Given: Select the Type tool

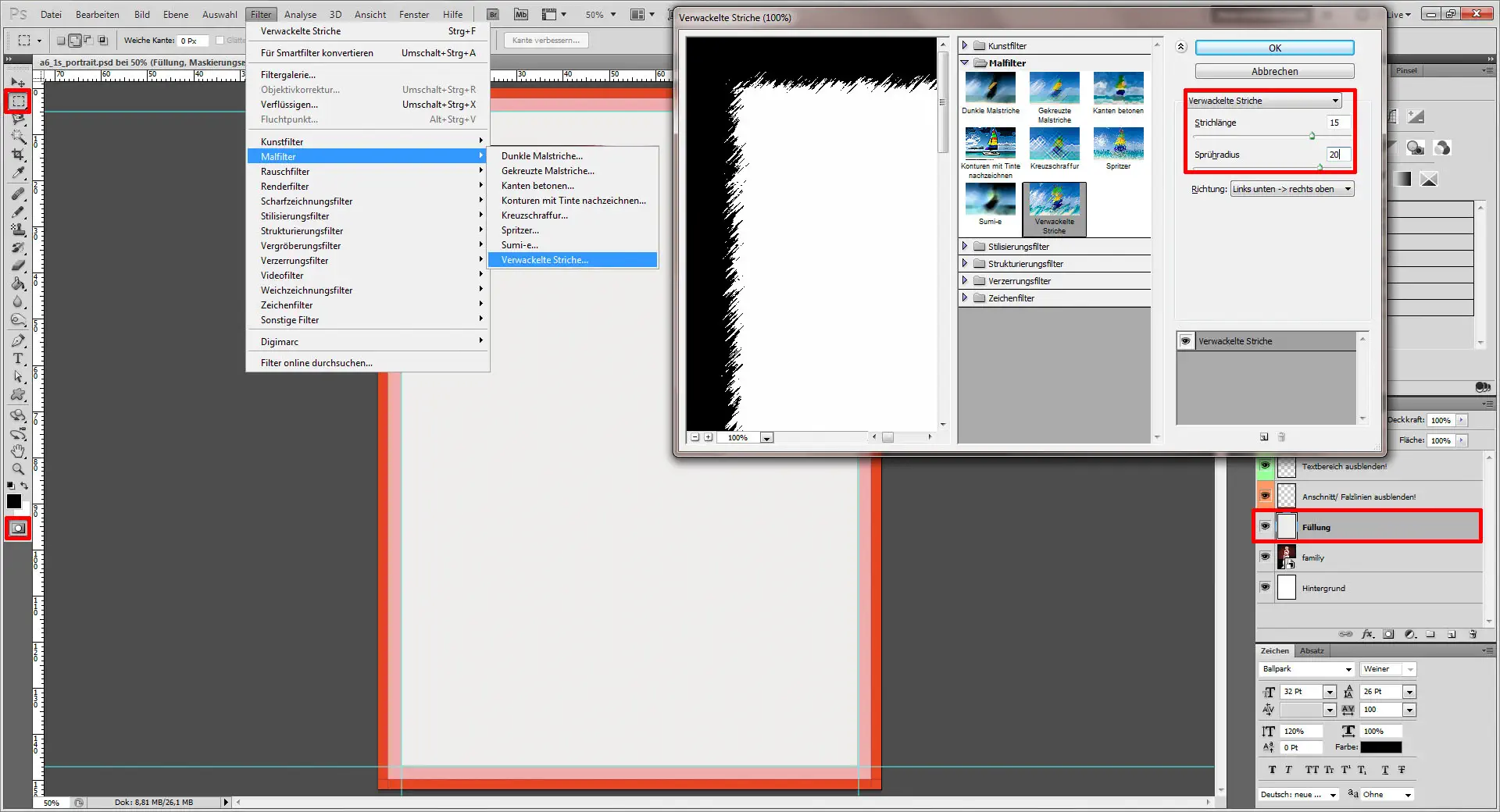Looking at the screenshot, I should pos(17,359).
